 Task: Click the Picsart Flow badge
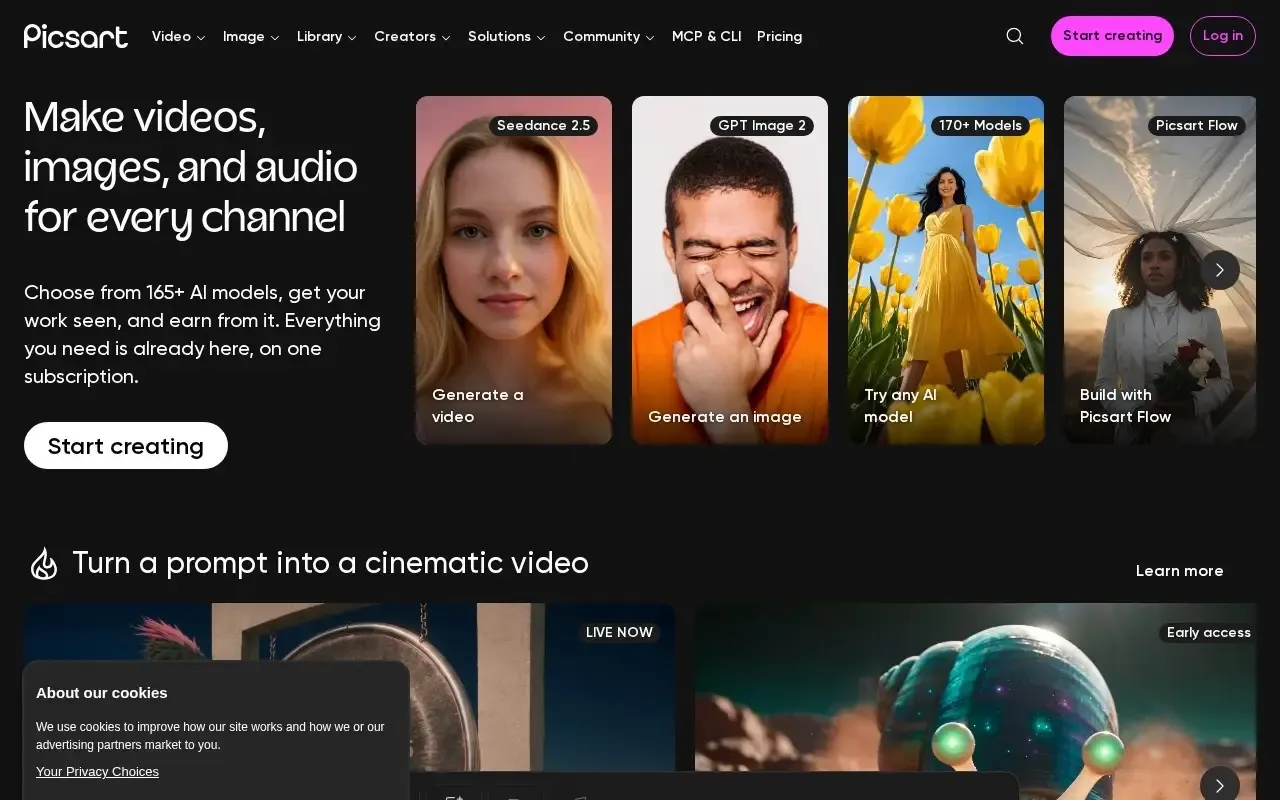[x=1196, y=125]
